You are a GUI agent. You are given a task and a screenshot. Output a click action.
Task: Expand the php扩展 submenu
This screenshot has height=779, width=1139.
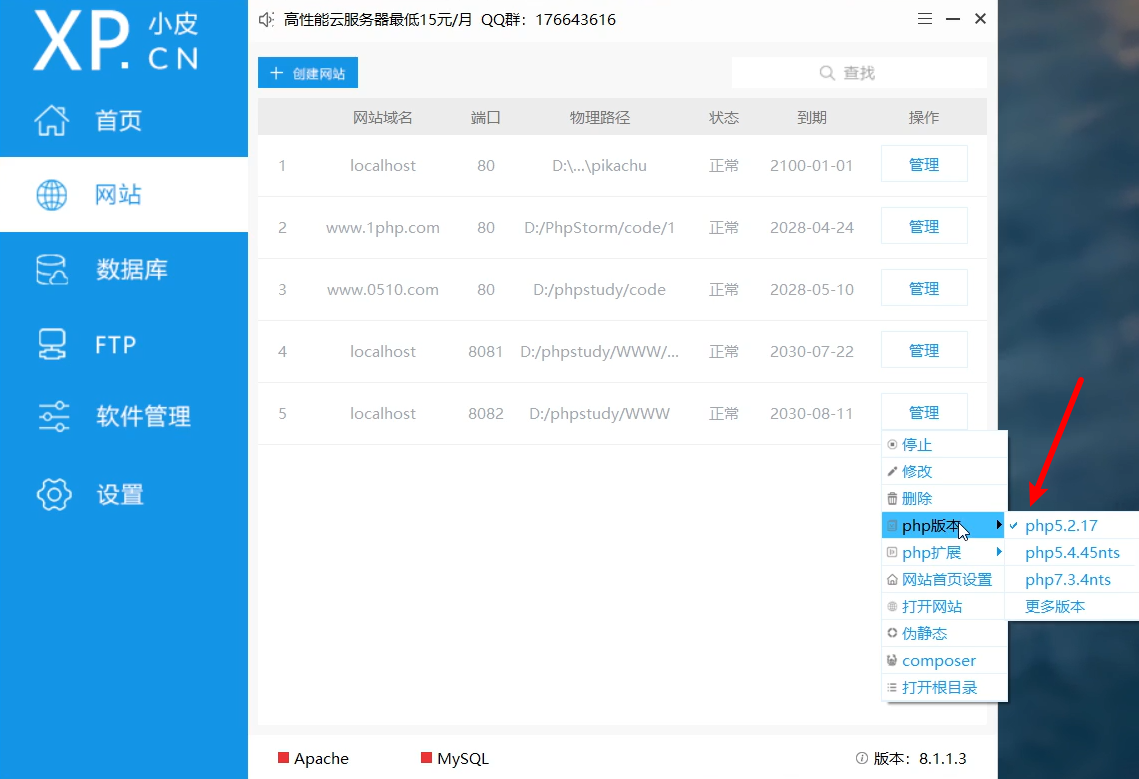click(930, 552)
